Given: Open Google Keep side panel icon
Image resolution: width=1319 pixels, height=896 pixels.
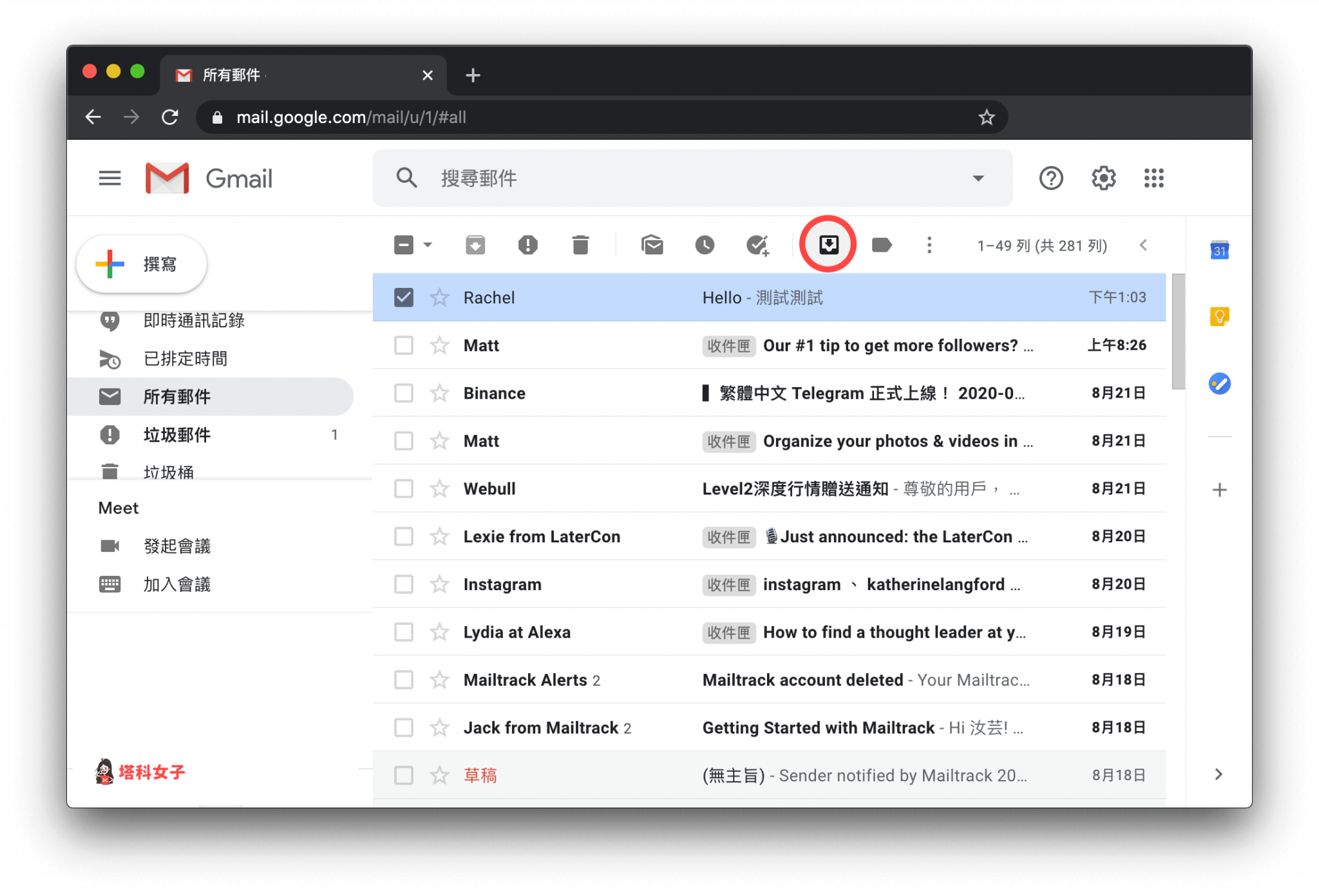Looking at the screenshot, I should 1219,316.
